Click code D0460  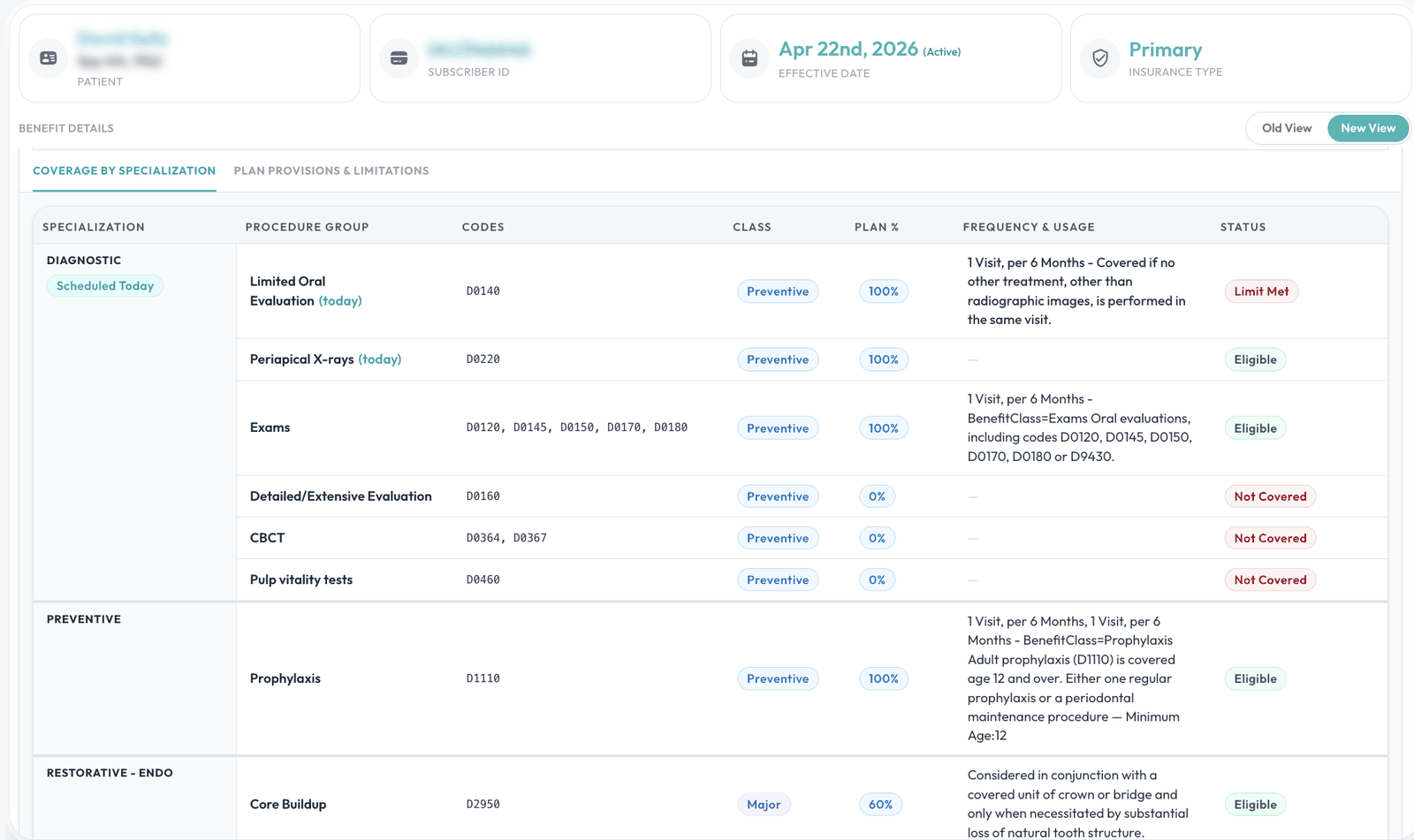pos(483,580)
